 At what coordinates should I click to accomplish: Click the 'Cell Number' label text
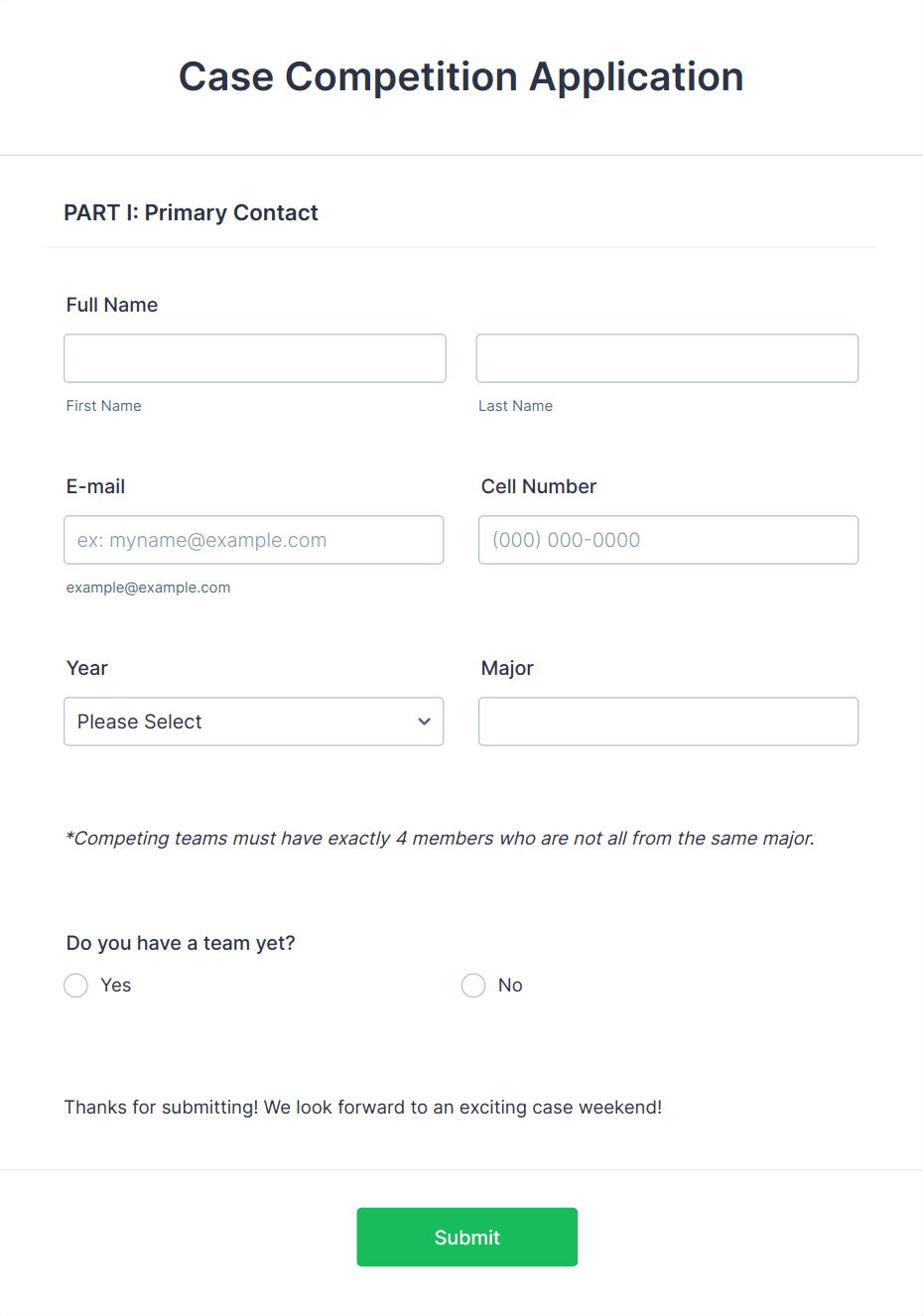tap(539, 486)
